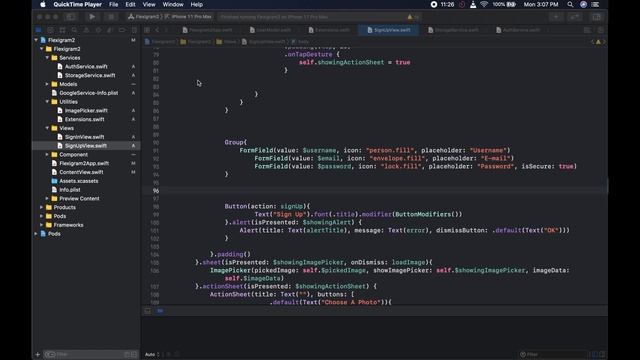Open the breakpoint navigator icon
The height and width of the screenshot is (360, 640).
point(122,30)
